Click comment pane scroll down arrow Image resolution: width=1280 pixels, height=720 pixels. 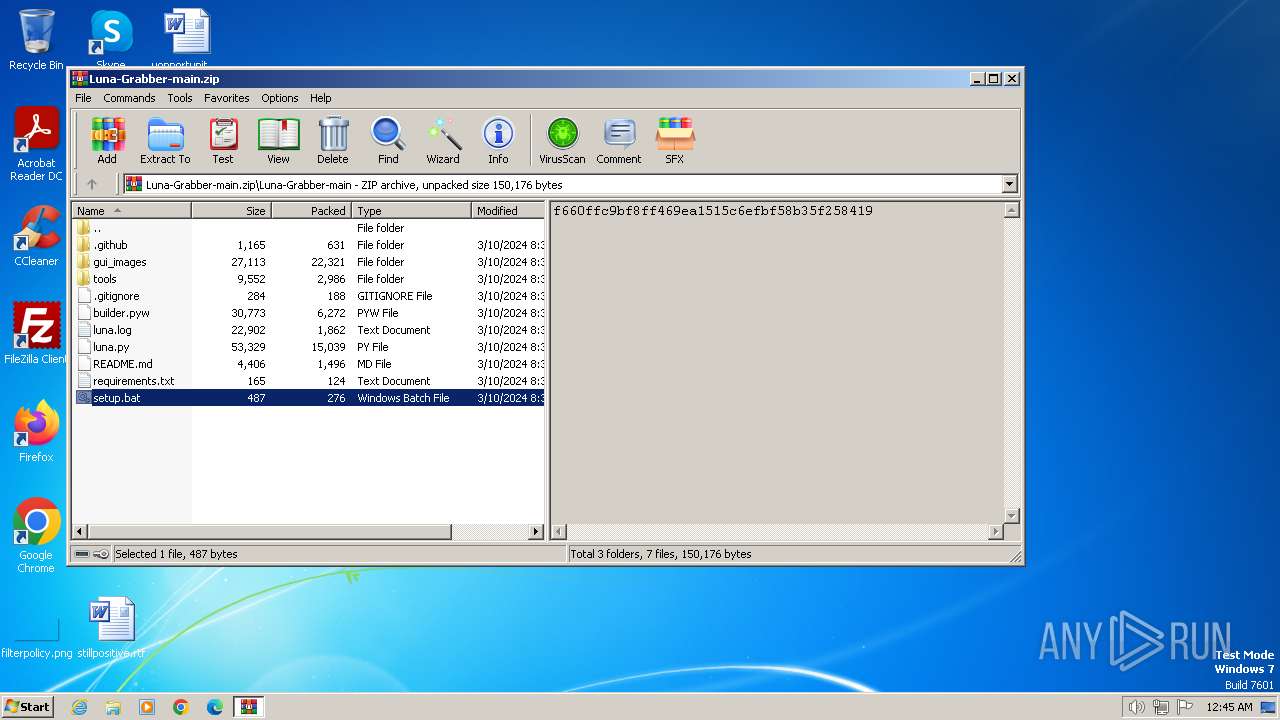(x=1011, y=516)
